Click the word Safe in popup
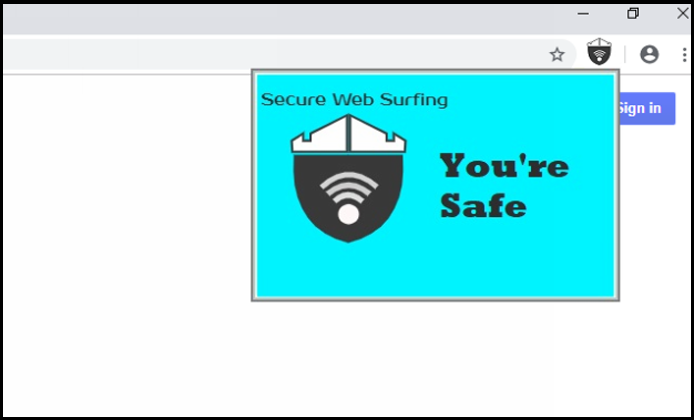The height and width of the screenshot is (420, 694). coord(483,204)
